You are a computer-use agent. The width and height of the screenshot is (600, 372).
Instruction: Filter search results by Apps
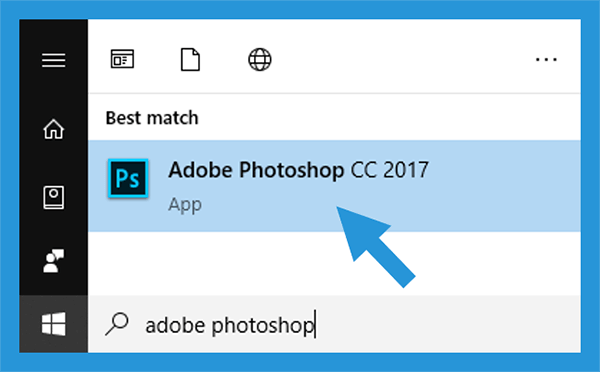pyautogui.click(x=122, y=59)
